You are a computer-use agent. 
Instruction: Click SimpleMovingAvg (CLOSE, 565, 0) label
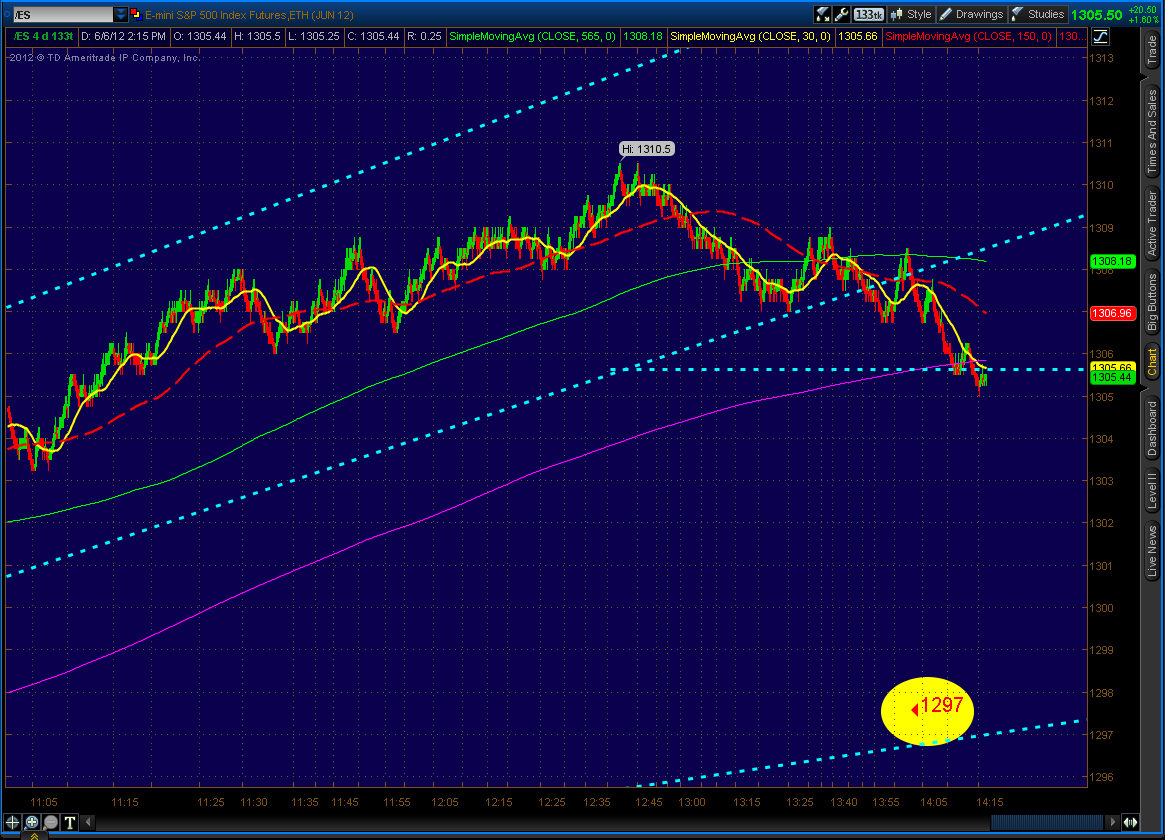click(532, 36)
